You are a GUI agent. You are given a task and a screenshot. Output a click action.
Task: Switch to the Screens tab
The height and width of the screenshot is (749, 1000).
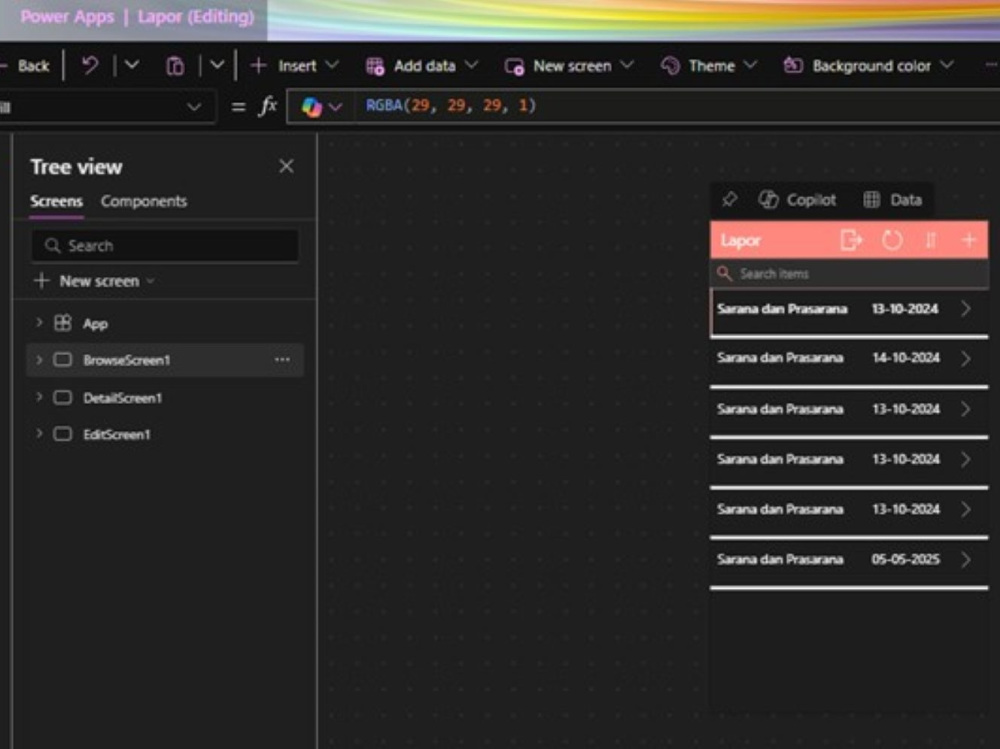click(x=56, y=202)
